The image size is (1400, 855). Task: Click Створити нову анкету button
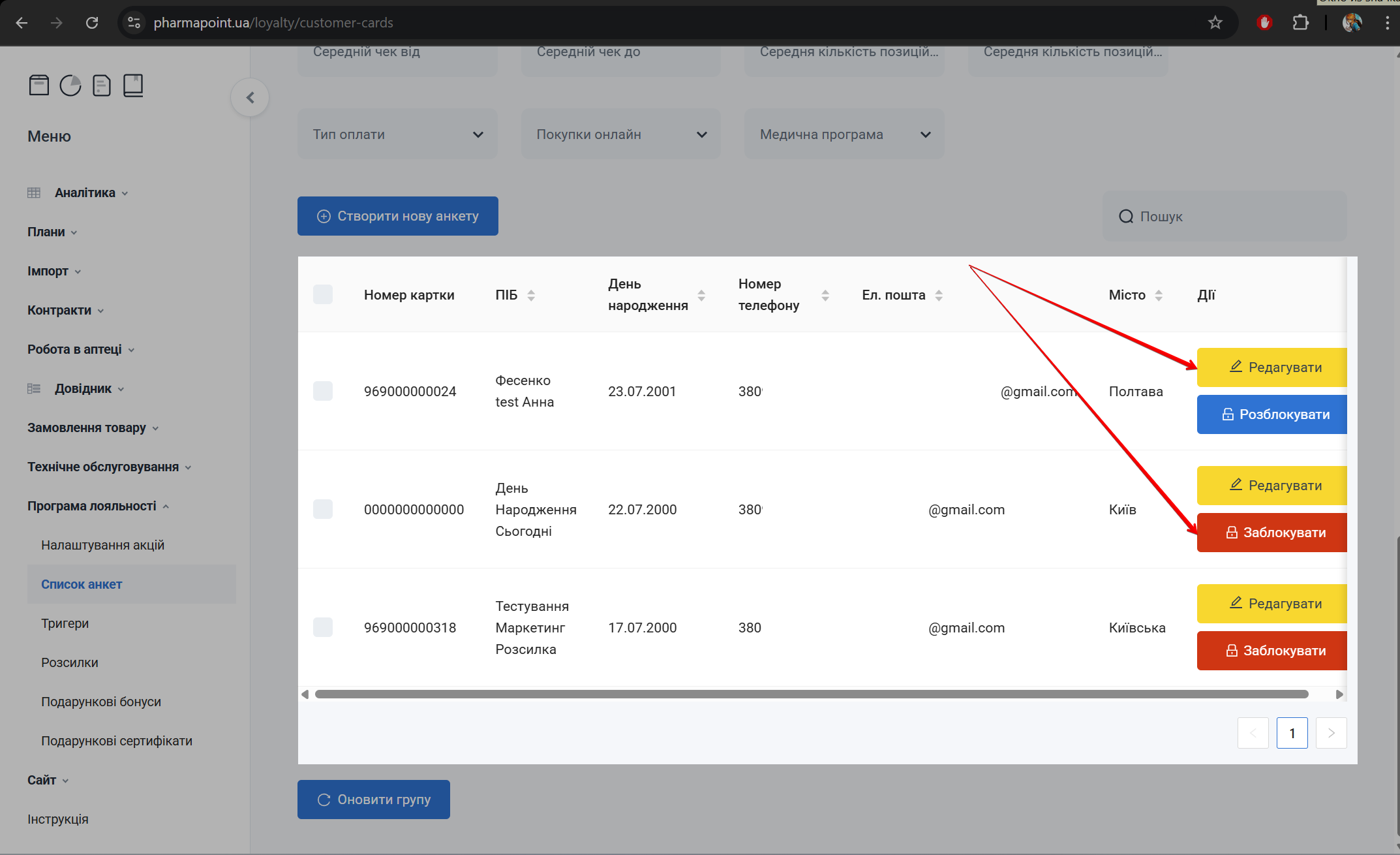[398, 216]
